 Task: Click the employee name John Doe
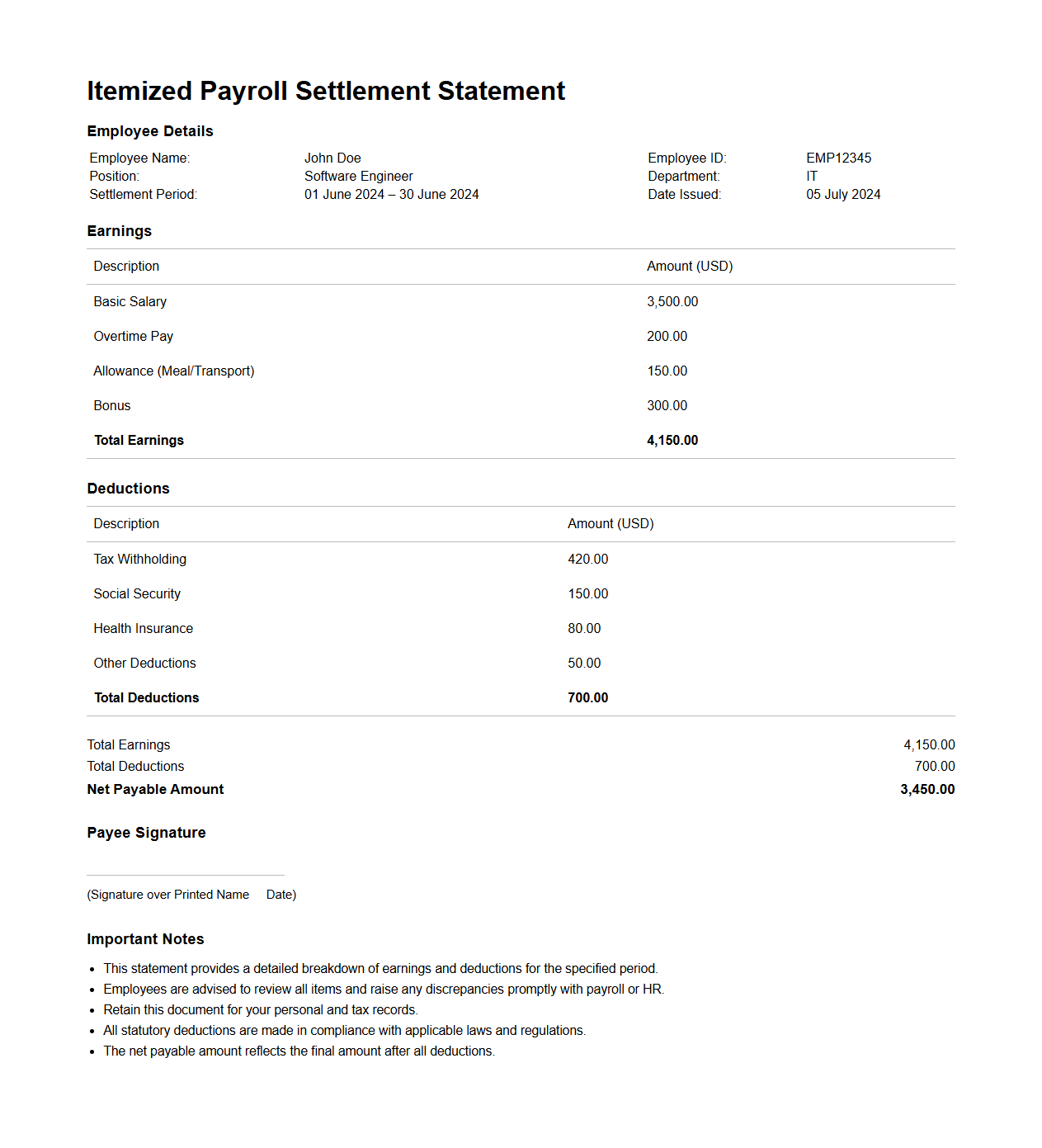(332, 158)
